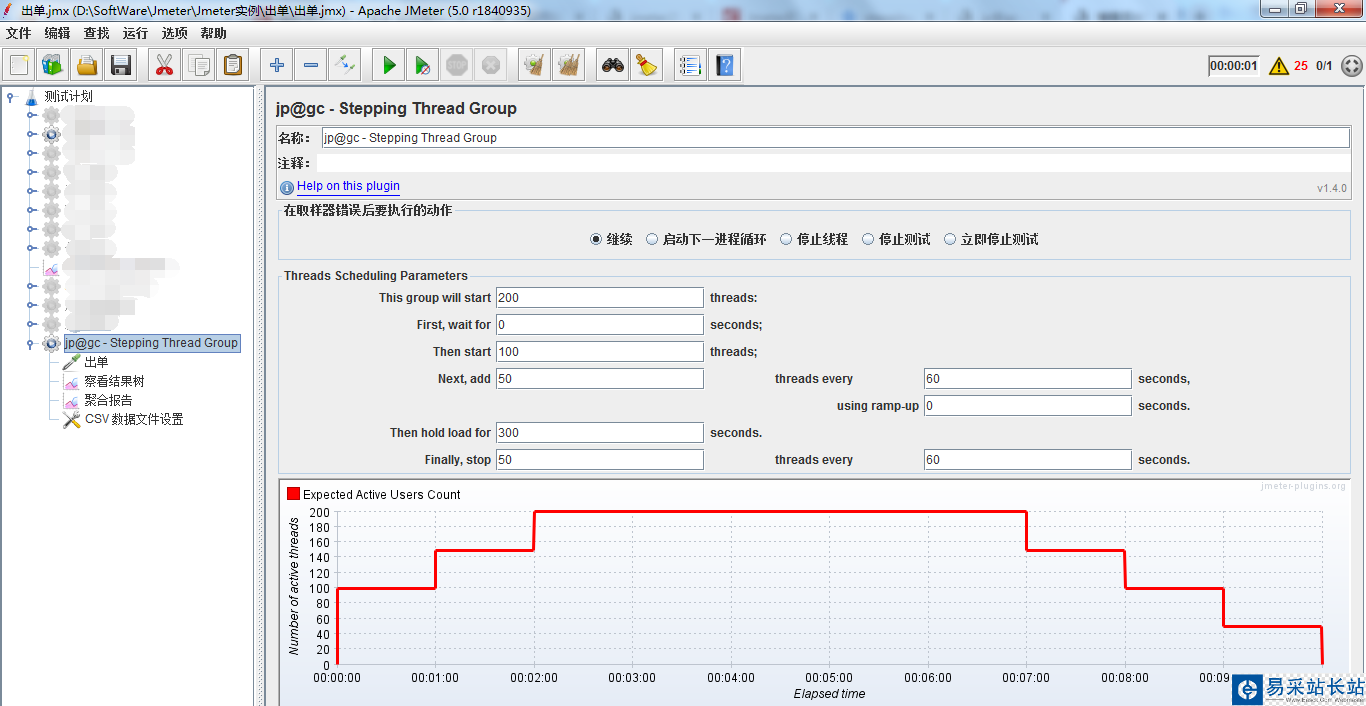The image size is (1366, 706).
Task: Click Start no pauses icon
Action: click(423, 66)
